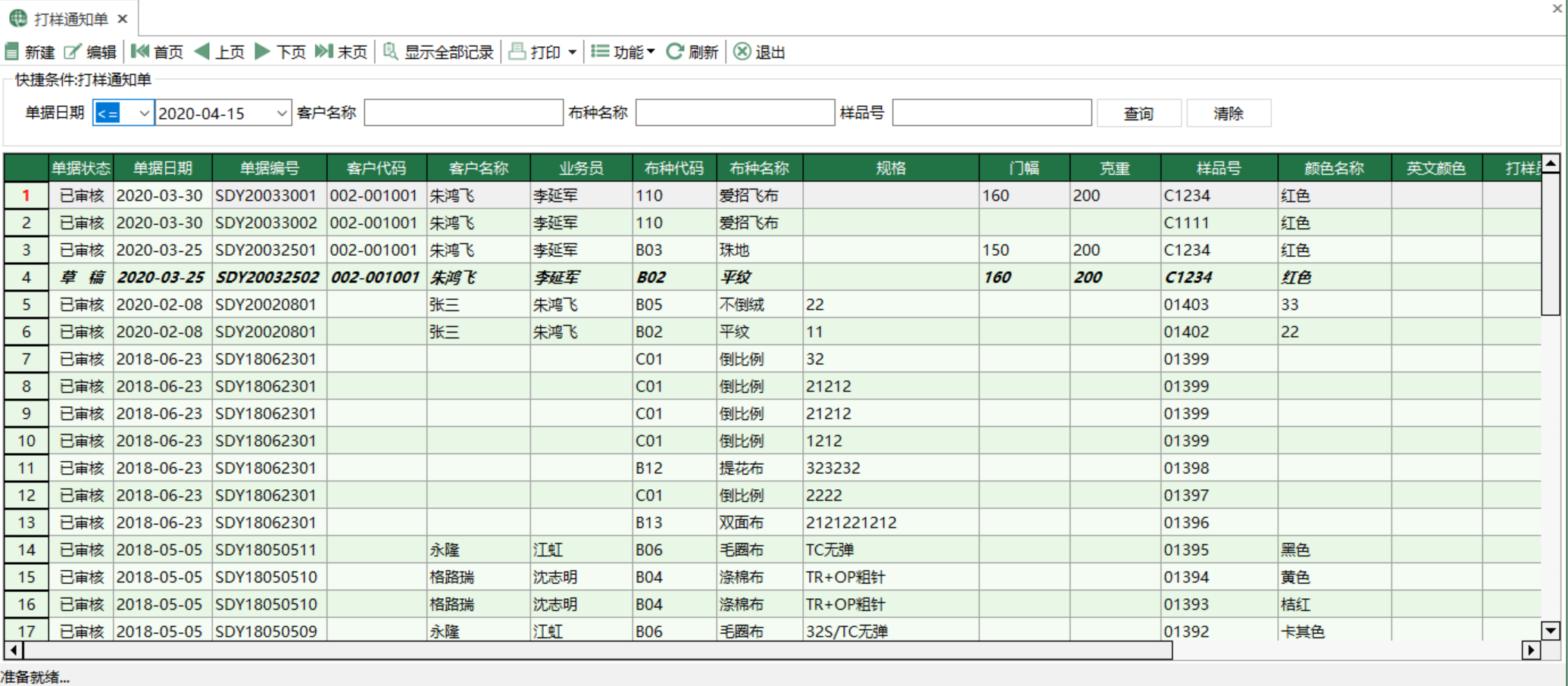Focus the 布种名称 input field

coord(735,113)
